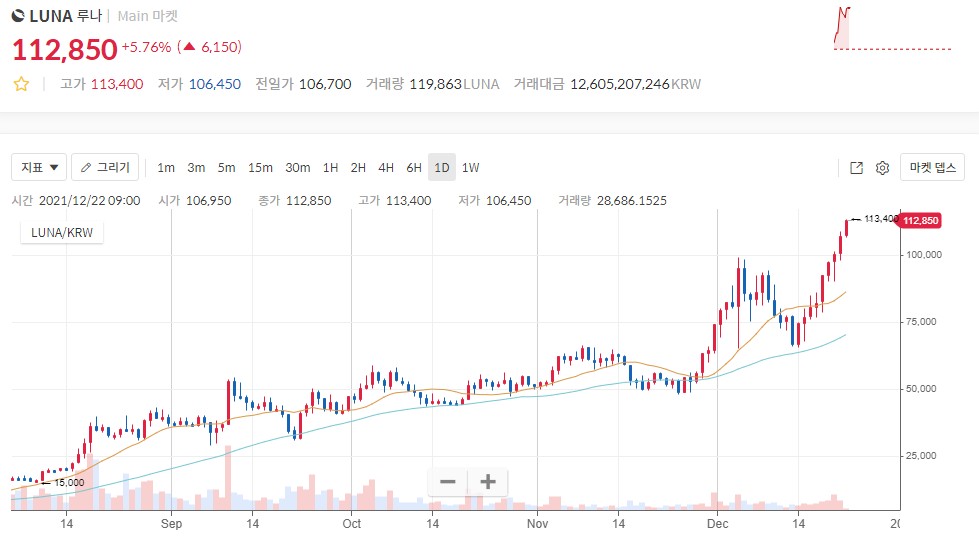Select the 1m timeframe

pyautogui.click(x=166, y=168)
